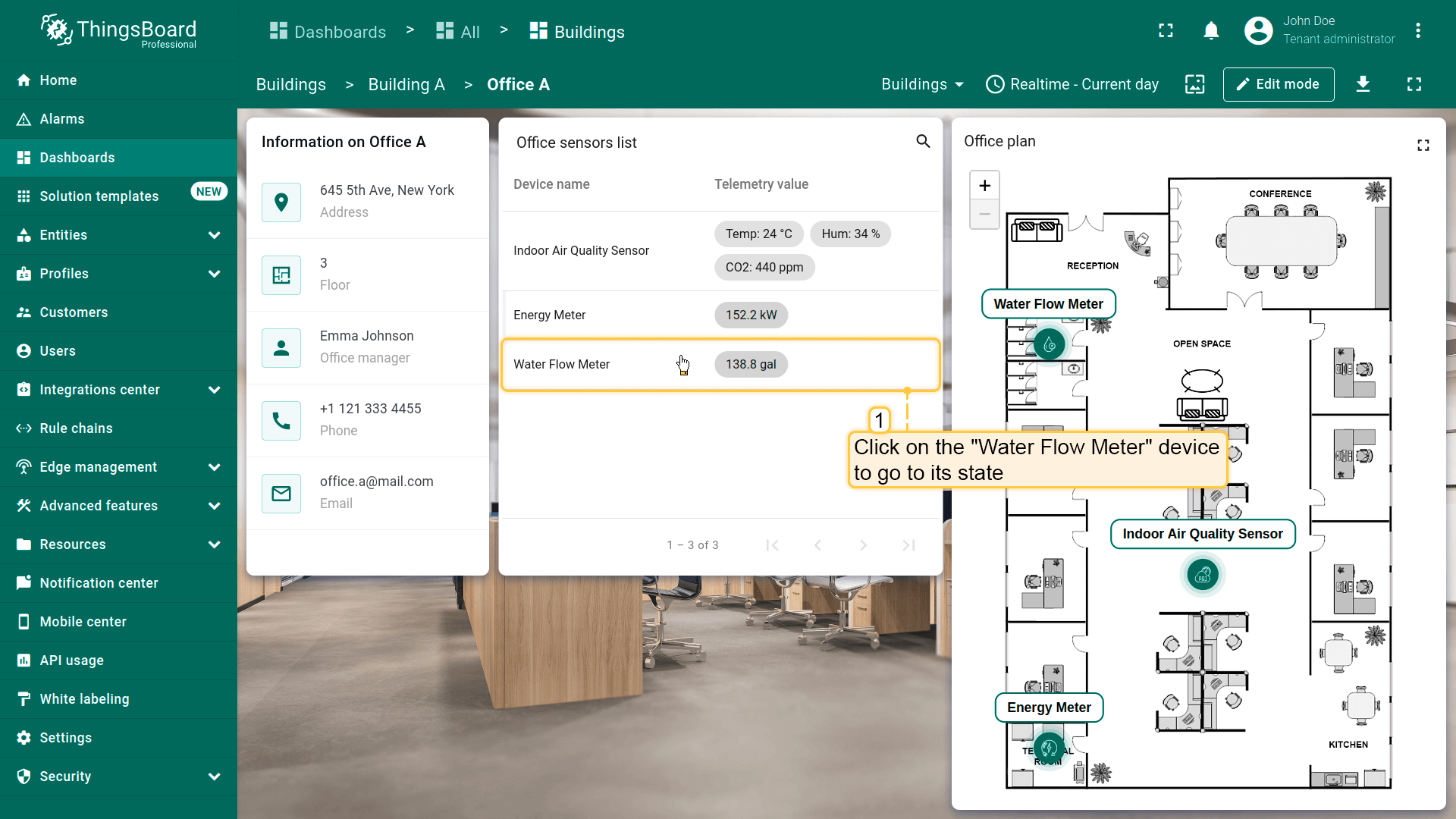Toggle header fullscreen mode icon
1456x819 pixels.
coord(1166,31)
